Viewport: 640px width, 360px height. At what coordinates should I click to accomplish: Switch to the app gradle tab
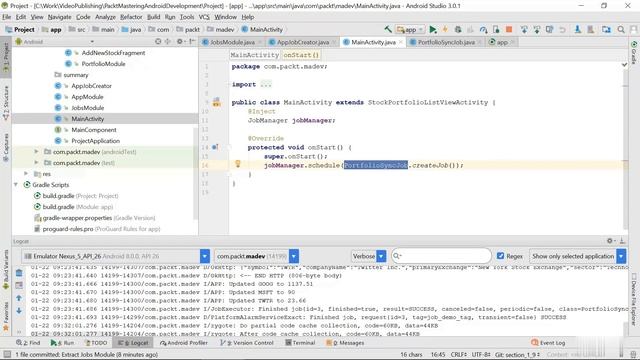(x=502, y=42)
